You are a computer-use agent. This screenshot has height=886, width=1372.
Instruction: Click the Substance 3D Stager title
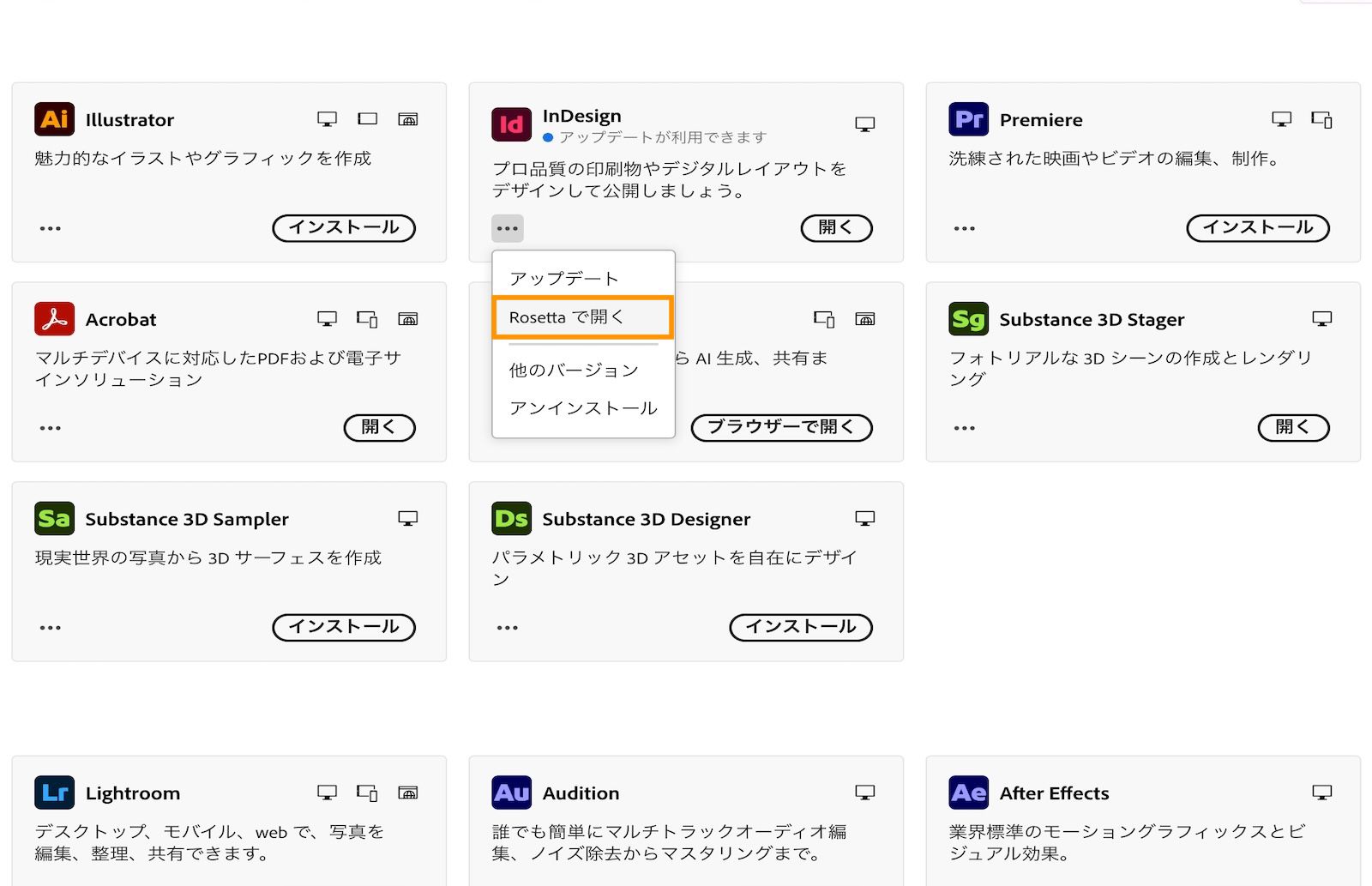point(1092,320)
